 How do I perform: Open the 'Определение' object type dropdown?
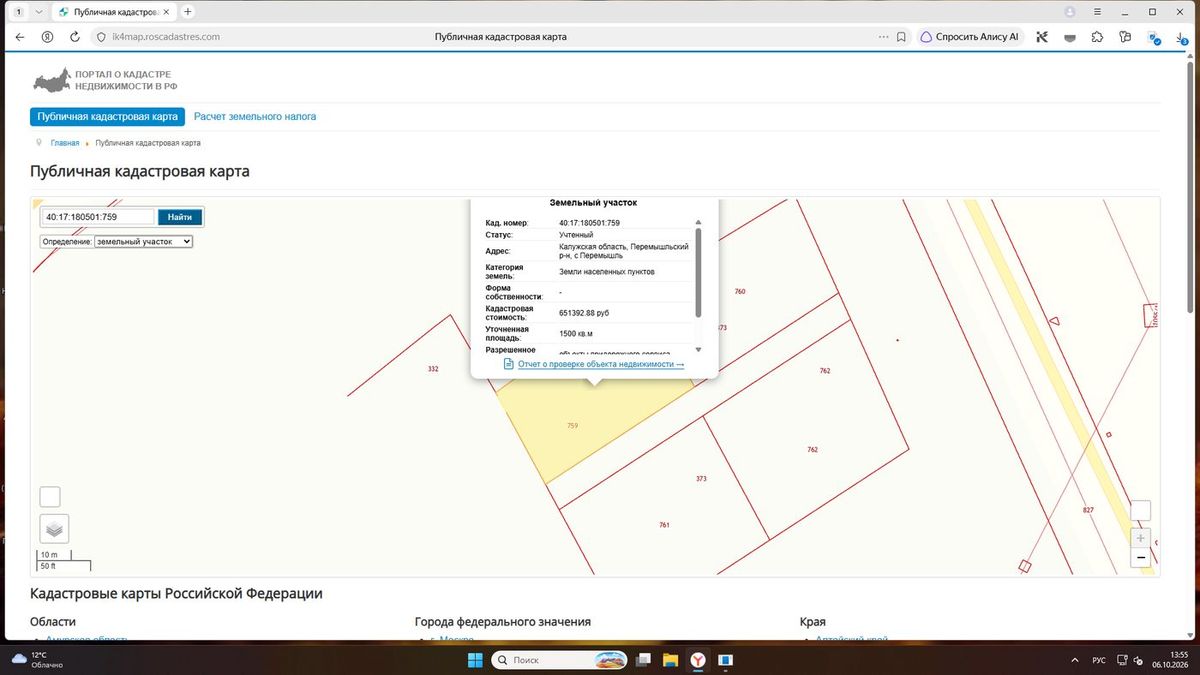[x=143, y=241]
